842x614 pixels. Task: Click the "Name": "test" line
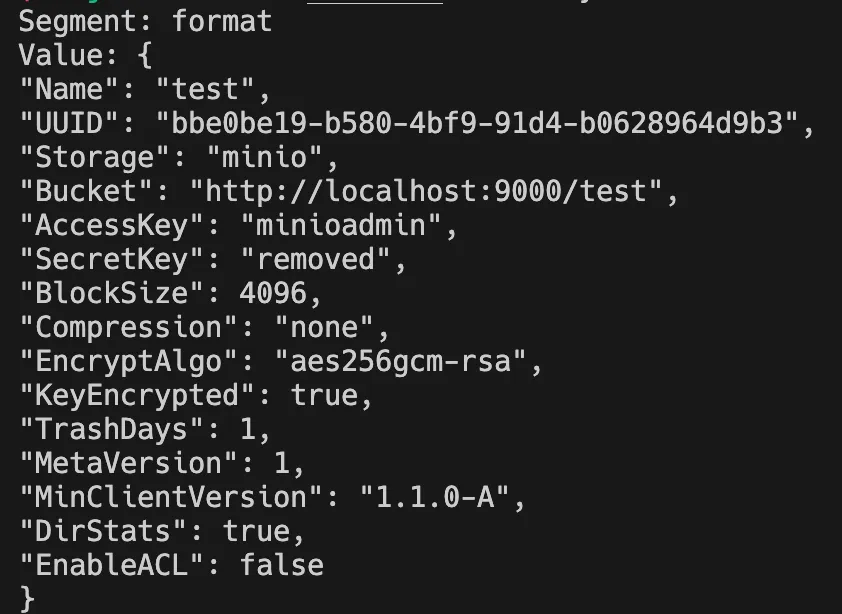click(x=145, y=89)
